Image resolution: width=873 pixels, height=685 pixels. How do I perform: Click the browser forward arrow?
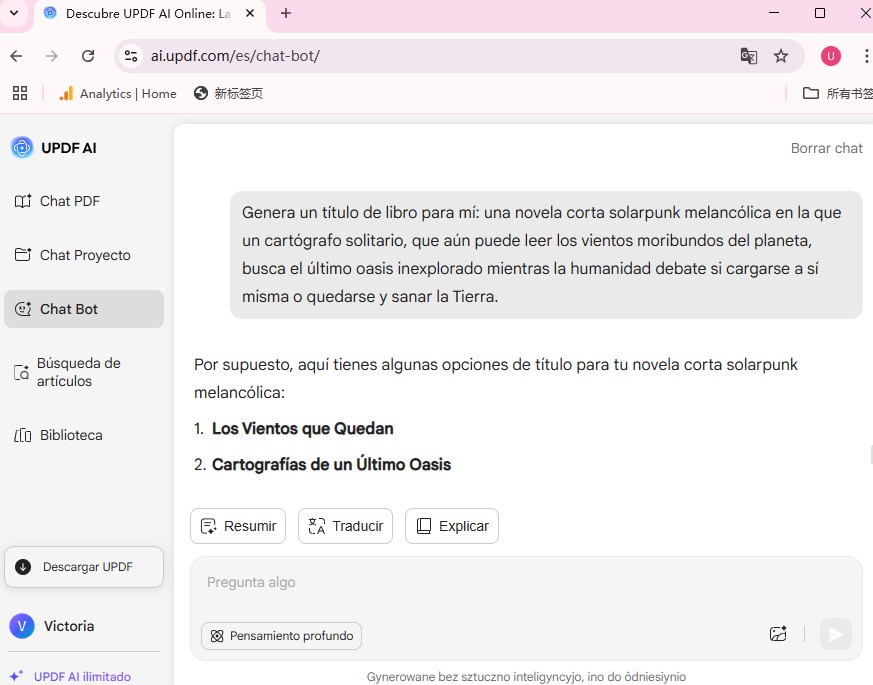click(x=52, y=56)
